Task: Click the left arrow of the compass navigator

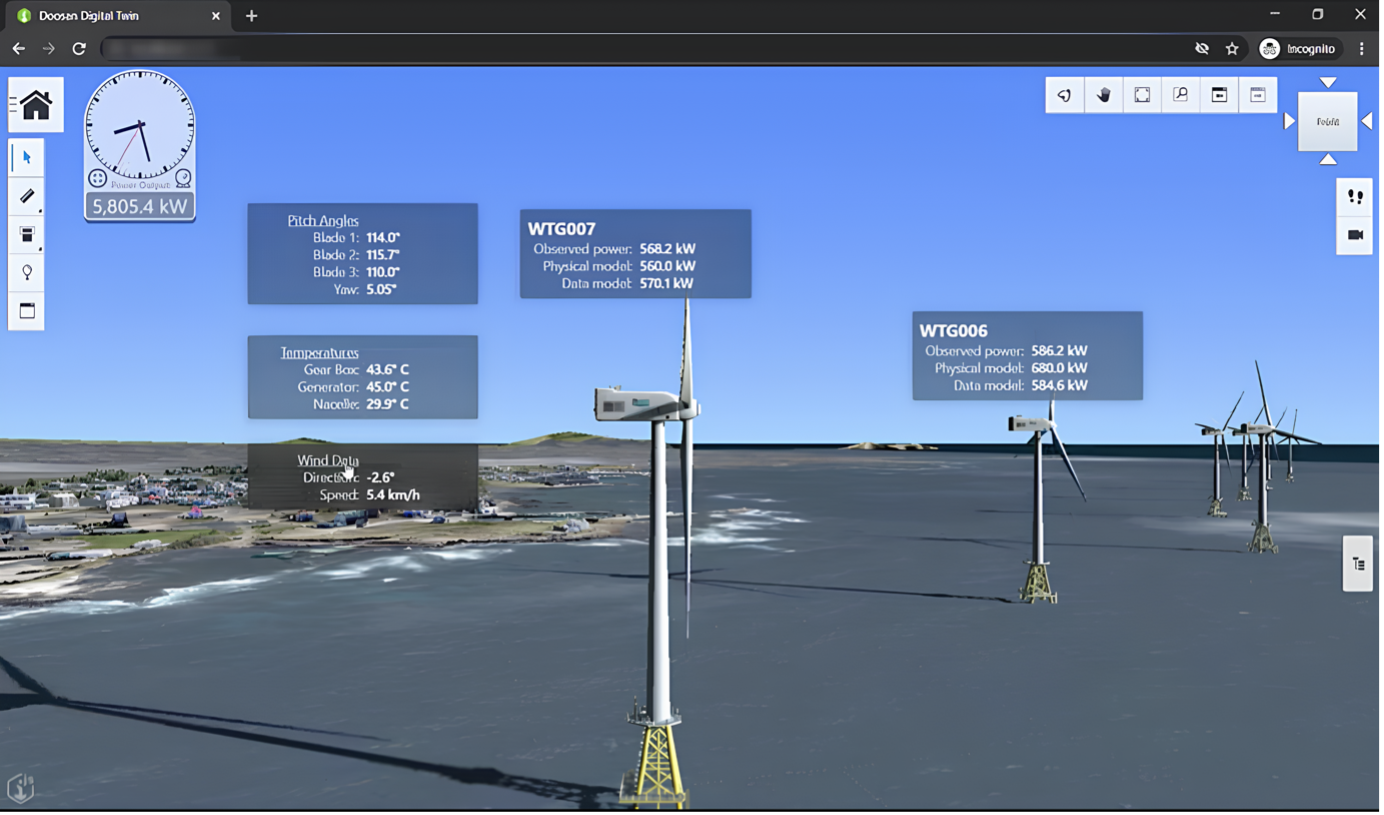Action: [1288, 121]
